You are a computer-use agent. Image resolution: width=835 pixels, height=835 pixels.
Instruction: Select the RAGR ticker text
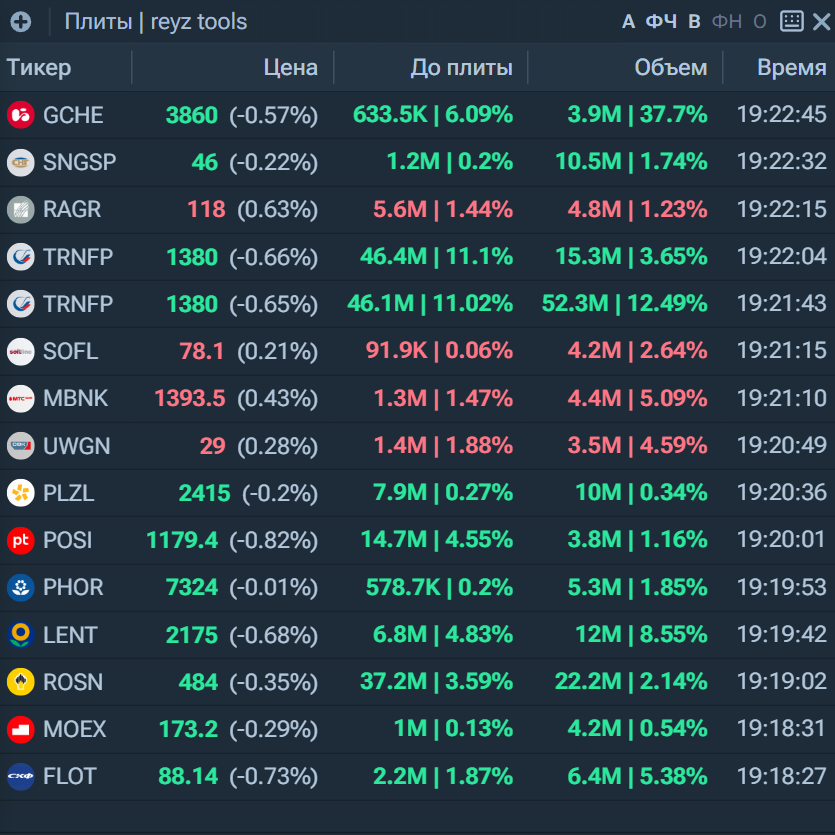(x=72, y=209)
